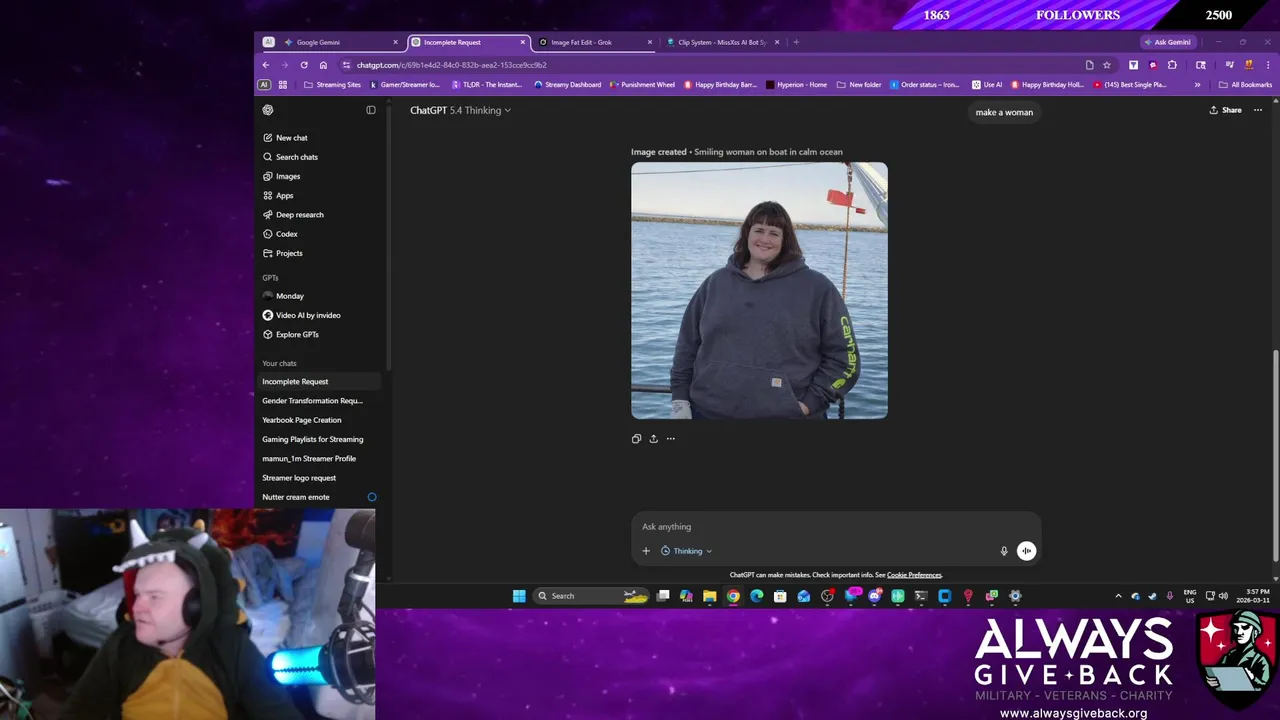1280x720 pixels.
Task: Open conversation options three-dot menu
Action: coord(1258,110)
